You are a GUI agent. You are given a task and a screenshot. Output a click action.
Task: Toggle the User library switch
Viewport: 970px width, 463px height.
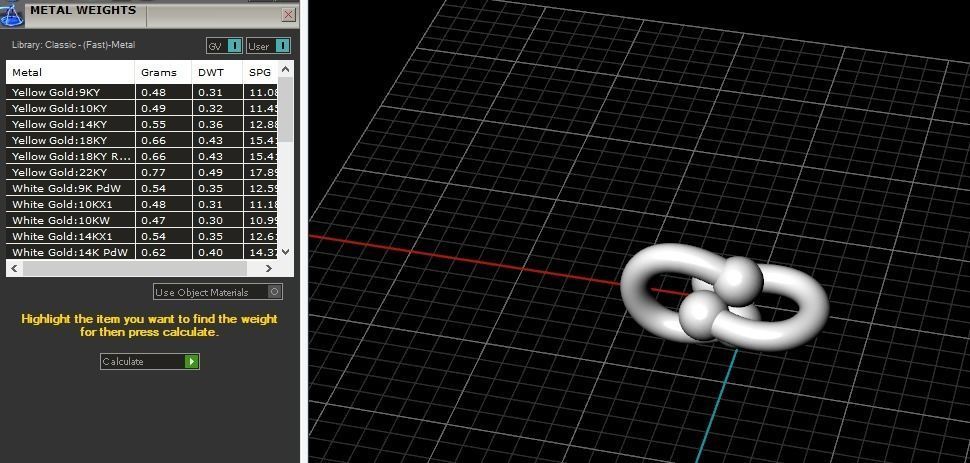[268, 46]
